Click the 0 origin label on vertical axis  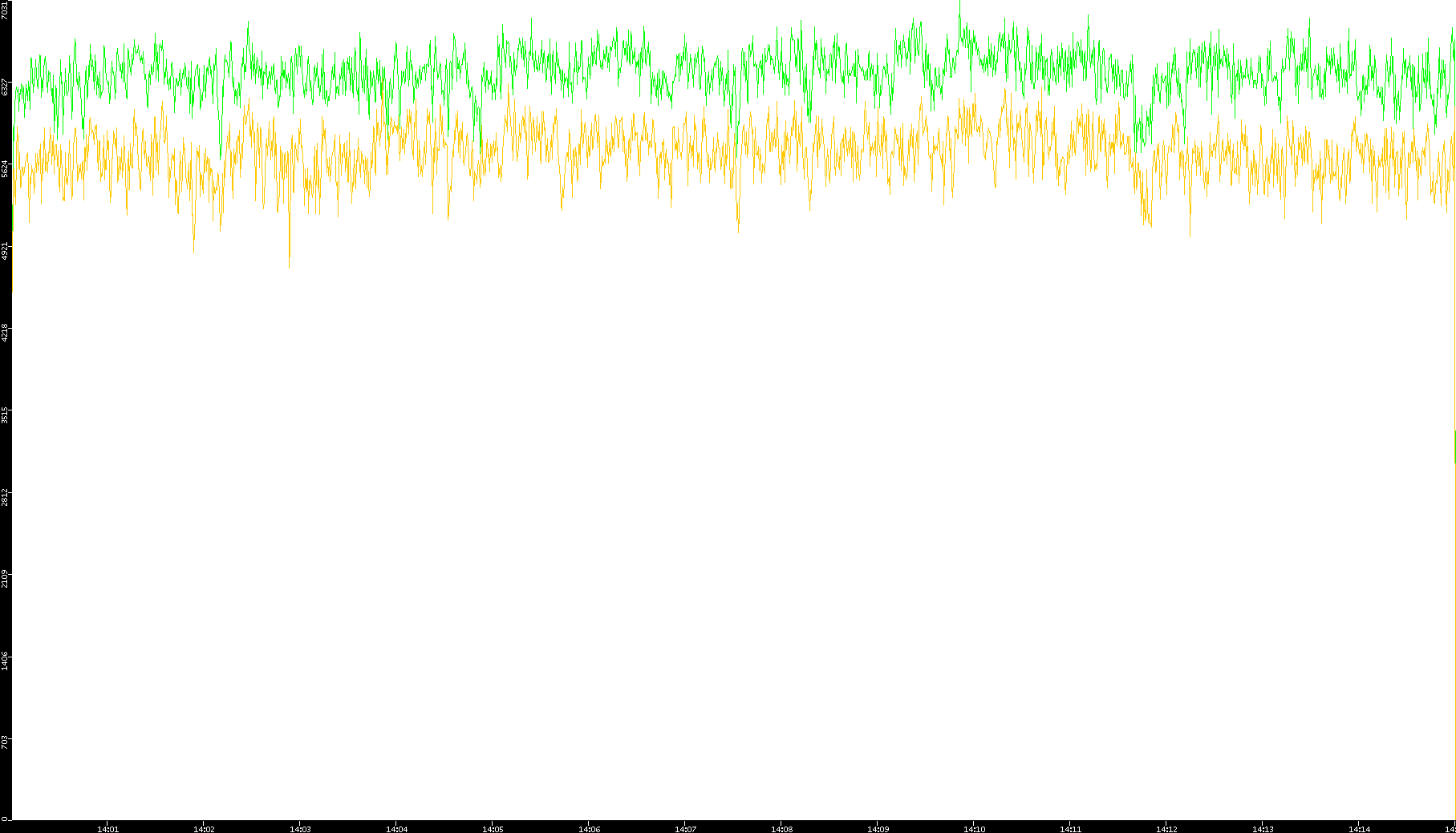click(x=4, y=819)
